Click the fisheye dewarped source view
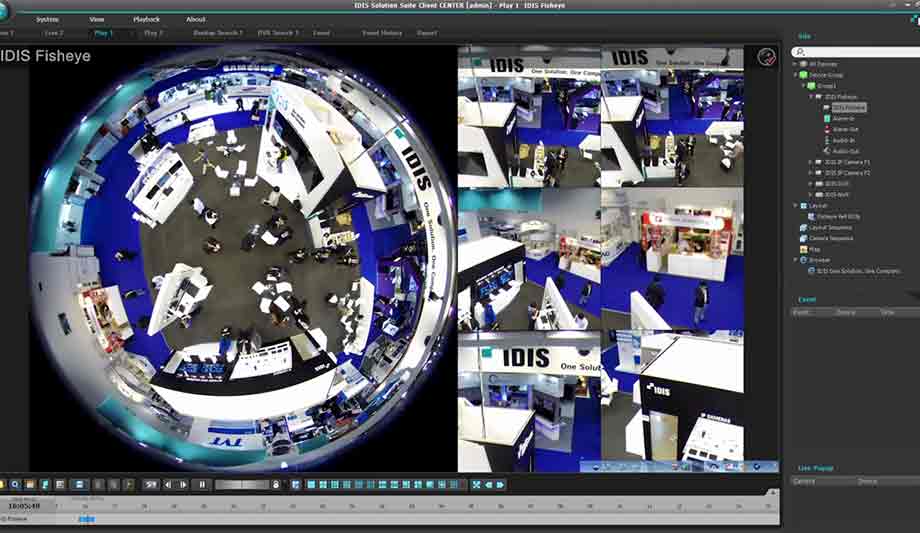This screenshot has width=920, height=533. click(243, 258)
